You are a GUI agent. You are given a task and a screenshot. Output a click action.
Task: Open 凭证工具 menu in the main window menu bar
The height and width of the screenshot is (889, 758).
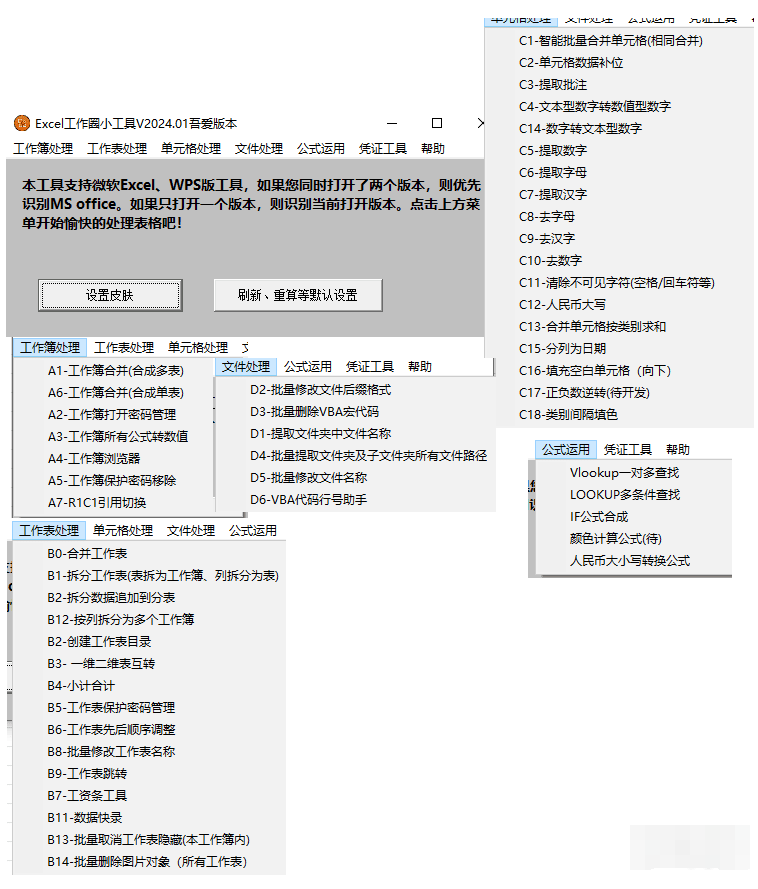point(383,149)
